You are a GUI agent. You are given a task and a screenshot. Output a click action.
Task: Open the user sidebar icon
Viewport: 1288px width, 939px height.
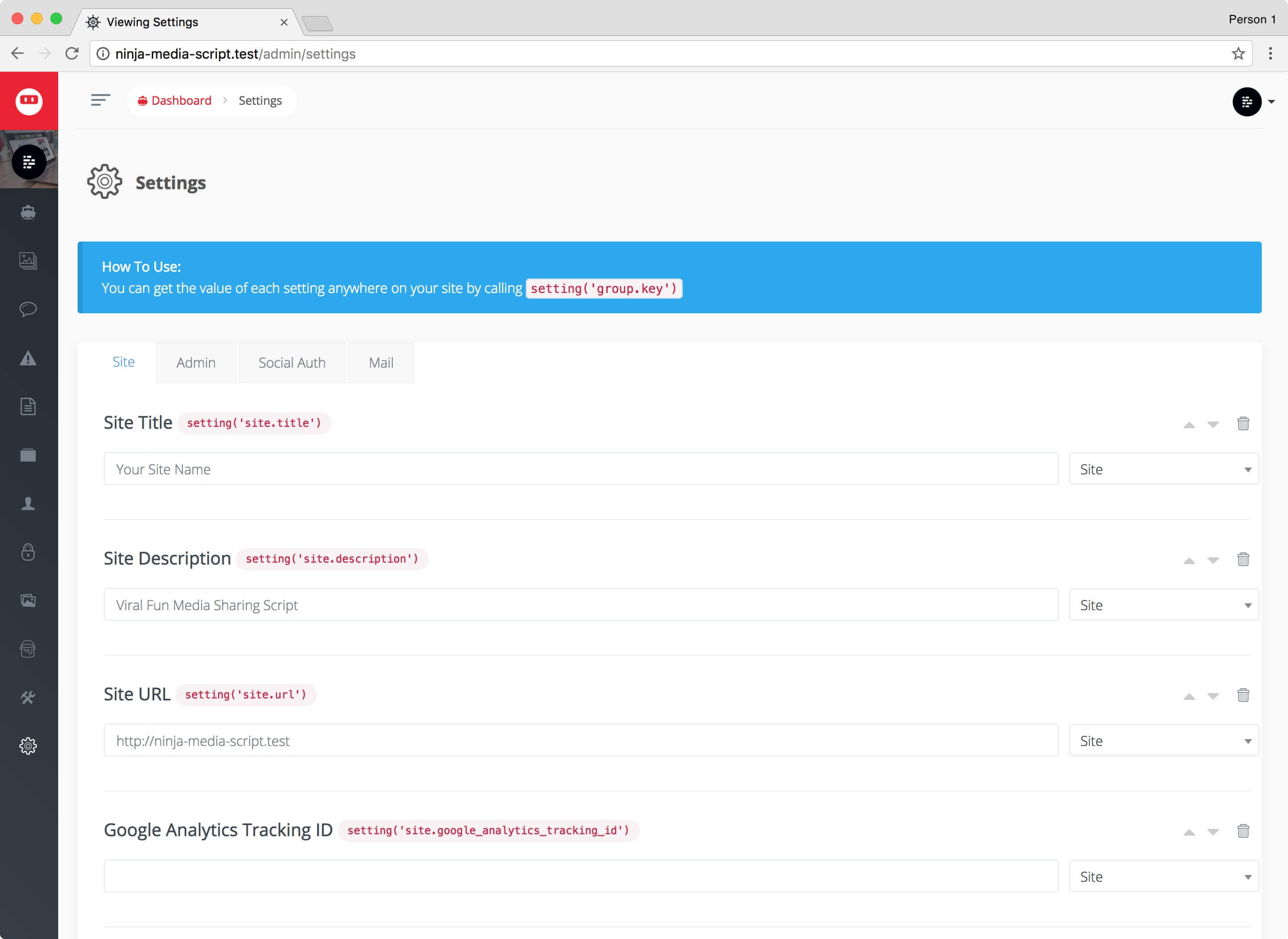[29, 503]
